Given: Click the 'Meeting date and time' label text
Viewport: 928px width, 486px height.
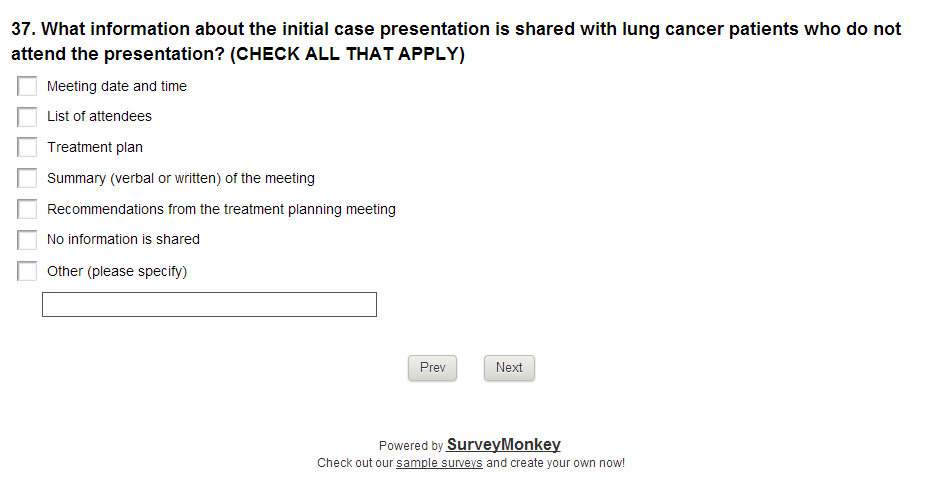Looking at the screenshot, I should pos(117,87).
